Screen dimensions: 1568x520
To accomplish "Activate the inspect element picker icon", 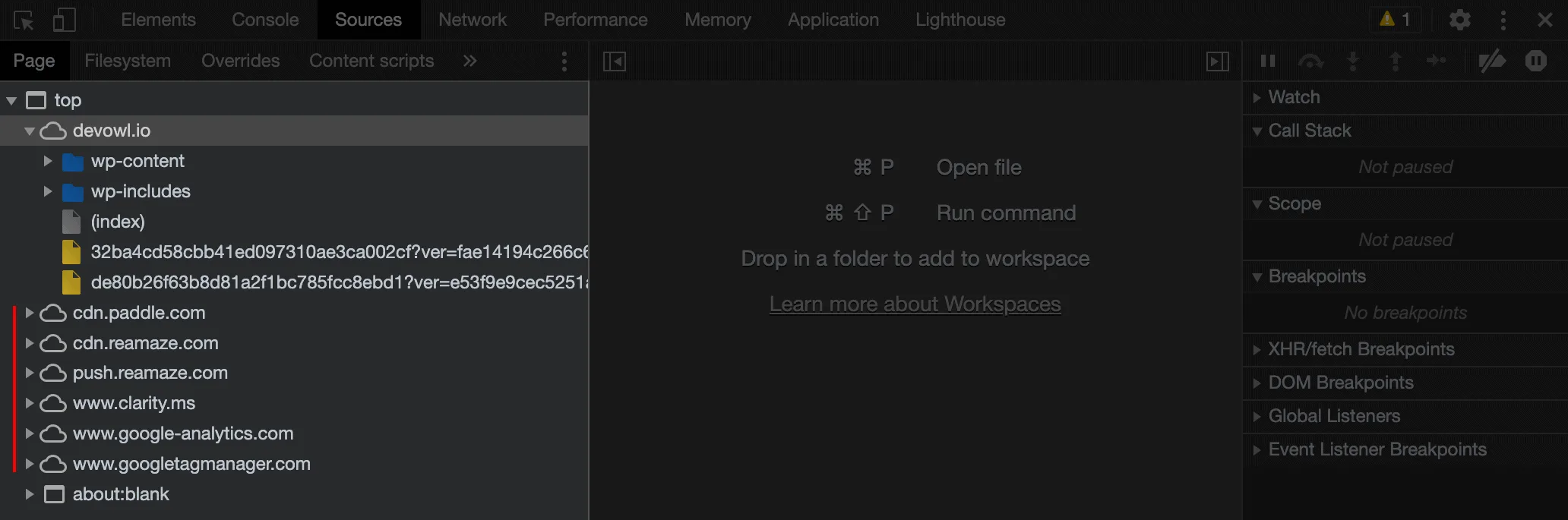I will 24,20.
